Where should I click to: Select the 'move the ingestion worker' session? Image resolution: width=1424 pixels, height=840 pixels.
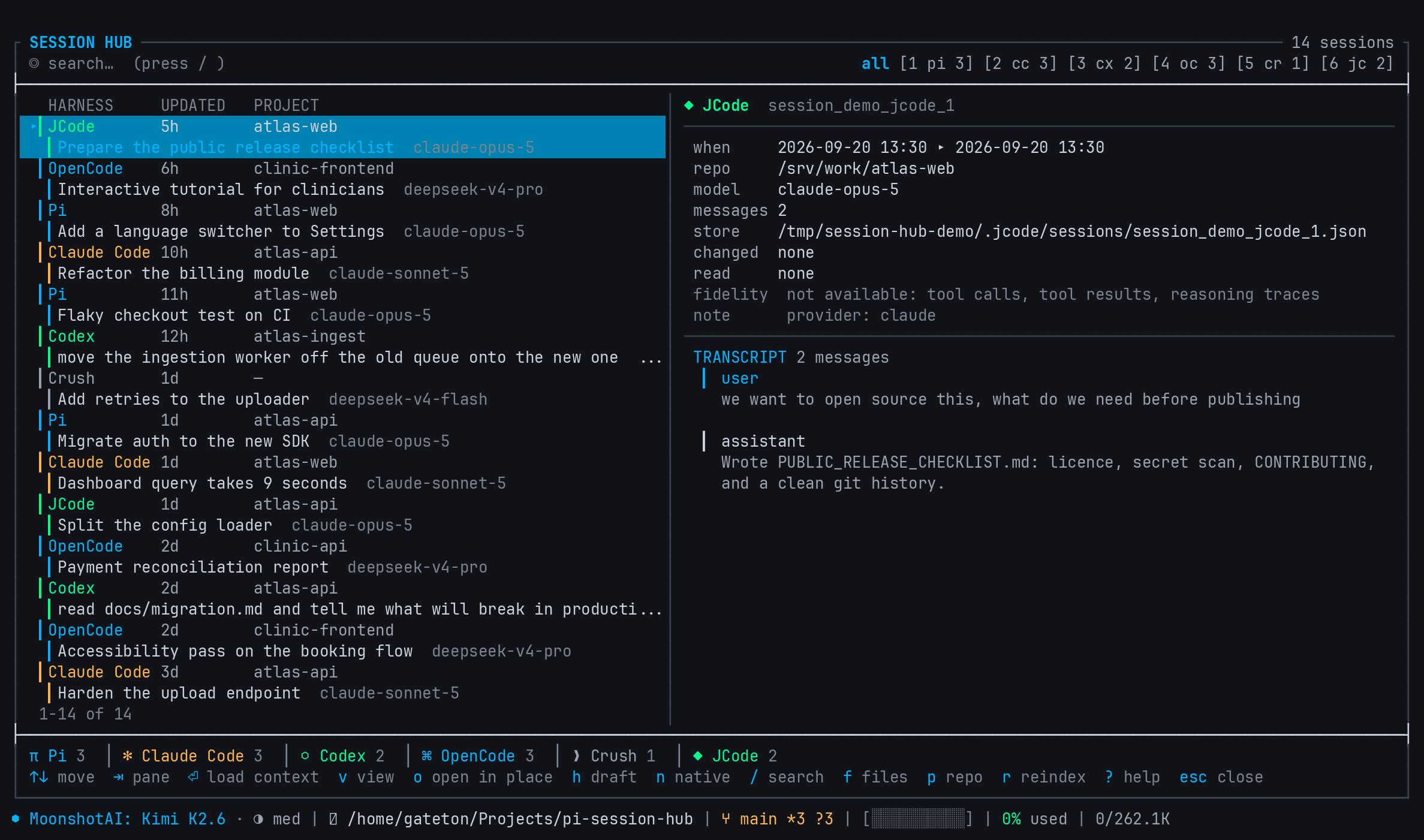coord(343,347)
